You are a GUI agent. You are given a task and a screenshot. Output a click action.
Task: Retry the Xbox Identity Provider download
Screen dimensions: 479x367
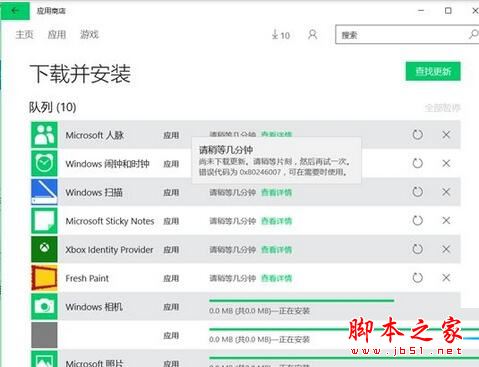417,249
